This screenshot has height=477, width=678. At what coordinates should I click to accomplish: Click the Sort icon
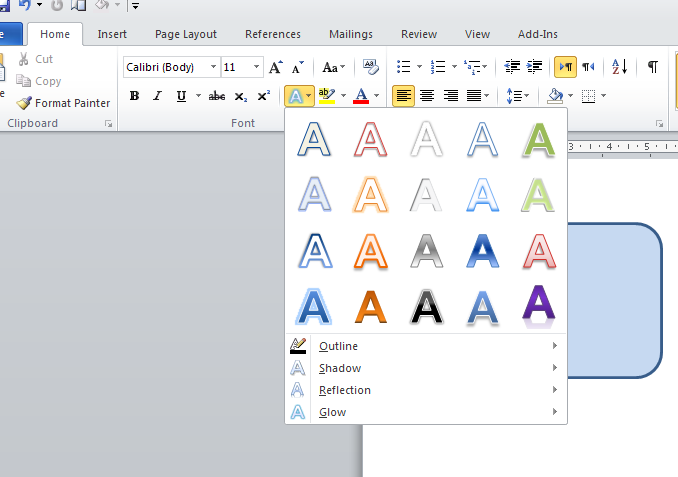(619, 67)
